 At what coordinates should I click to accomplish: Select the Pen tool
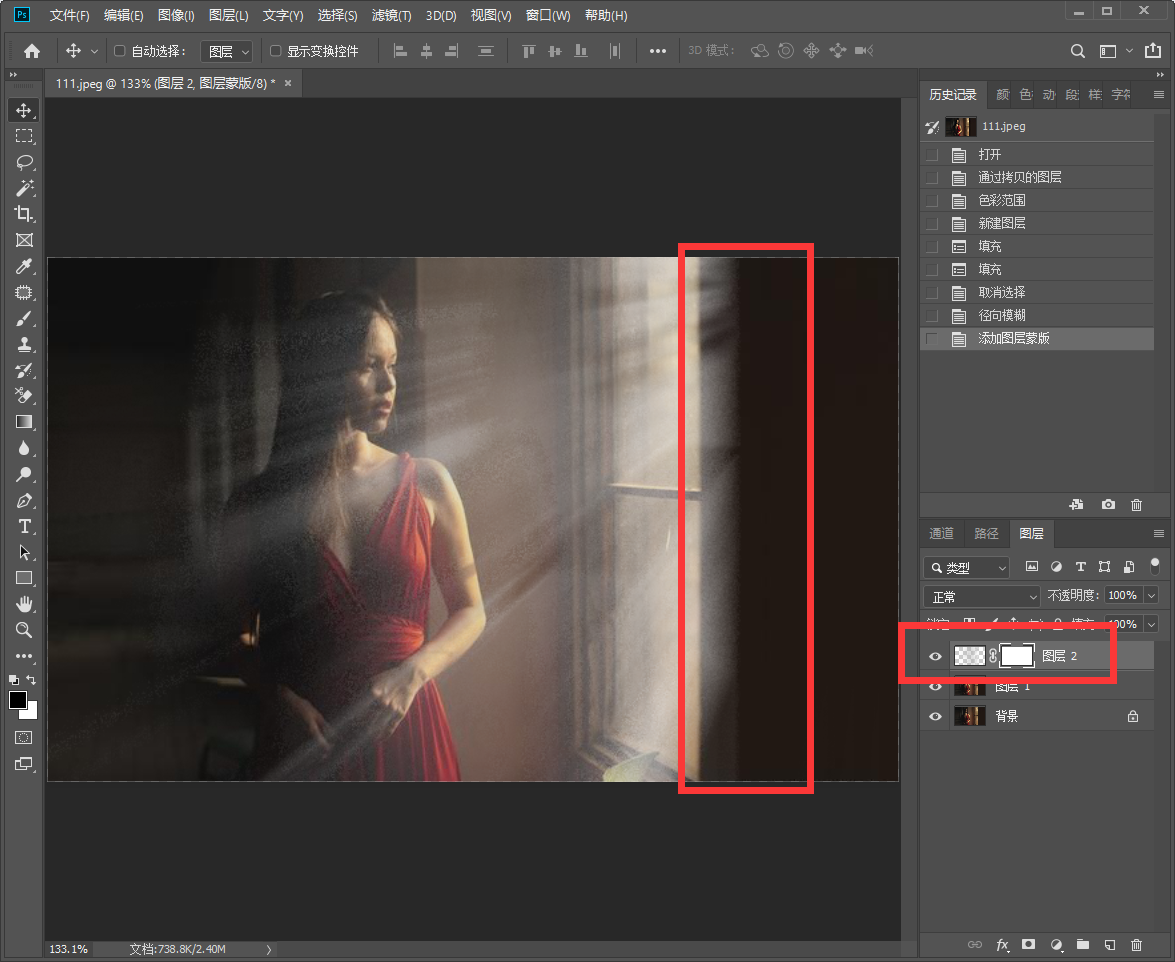pos(24,500)
